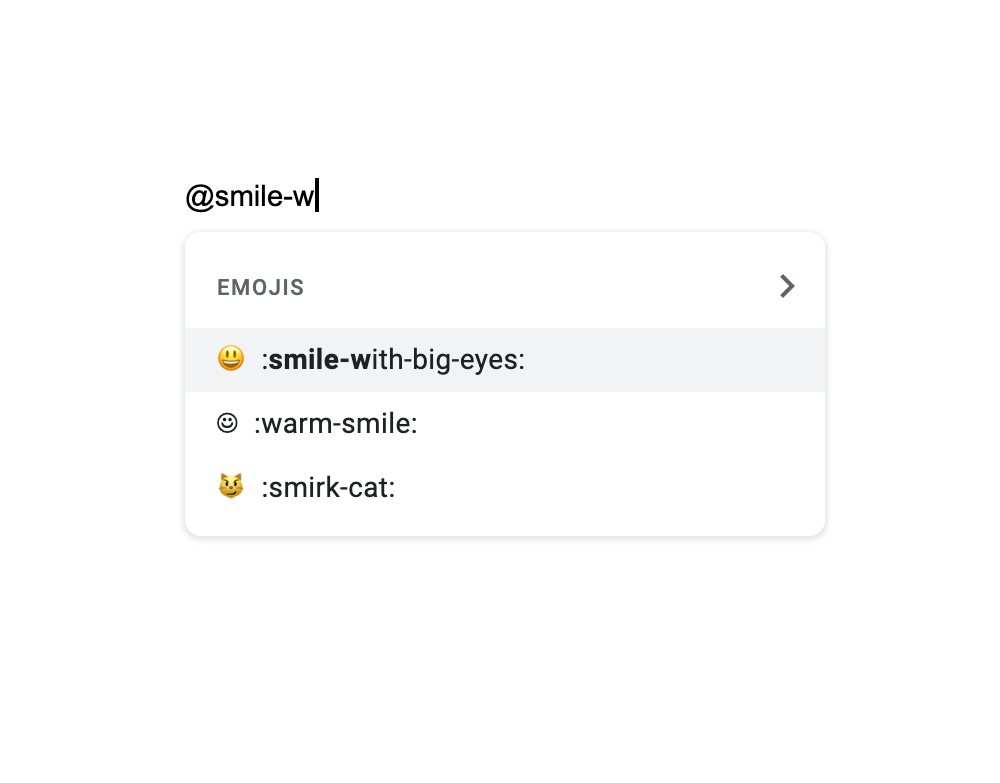Image resolution: width=1000 pixels, height=783 pixels.
Task: Click the smirking cat emoji icon
Action: pyautogui.click(x=231, y=487)
